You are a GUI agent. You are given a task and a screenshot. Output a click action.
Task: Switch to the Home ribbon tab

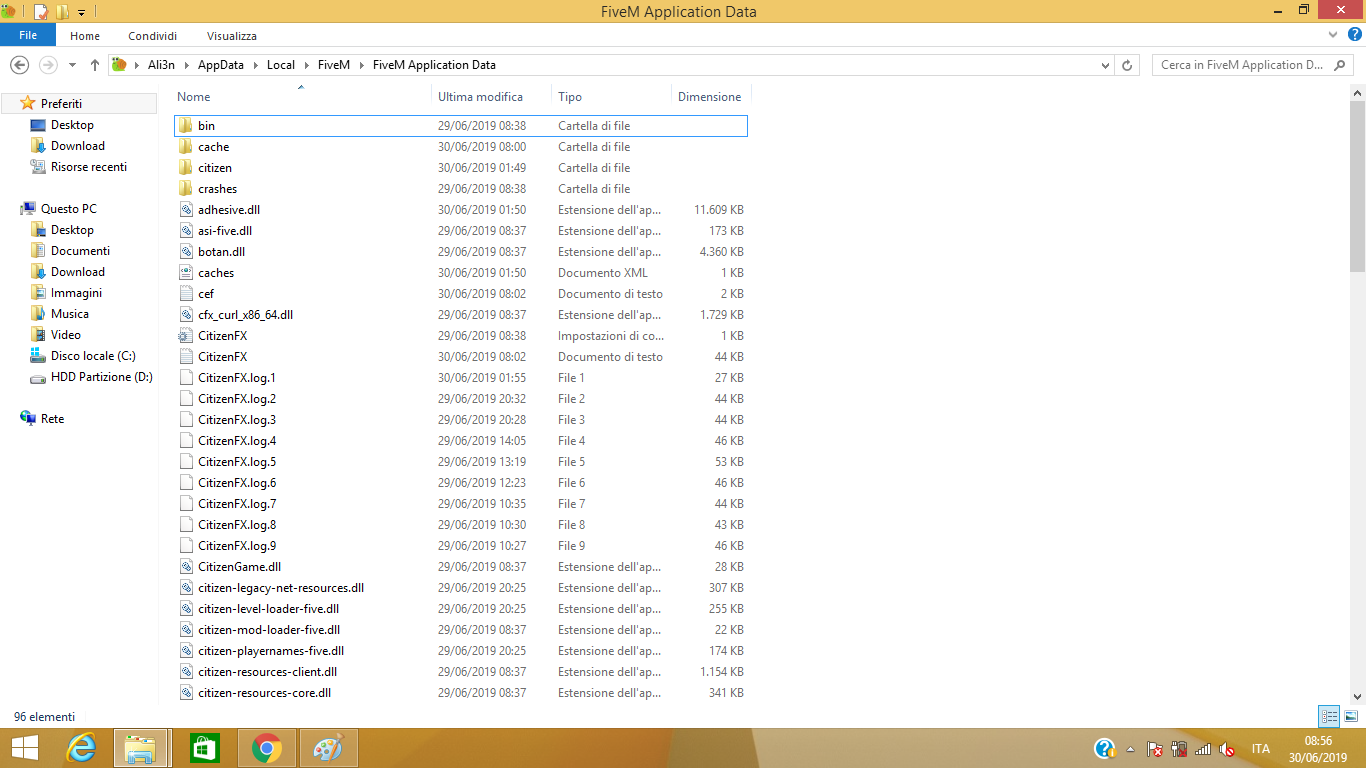[x=85, y=36]
